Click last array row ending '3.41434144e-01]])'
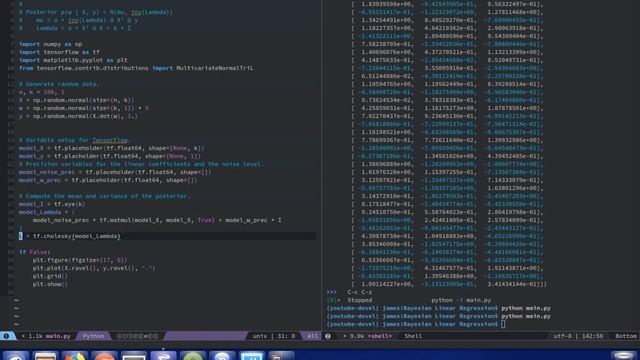The image size is (640, 360). tap(449, 284)
